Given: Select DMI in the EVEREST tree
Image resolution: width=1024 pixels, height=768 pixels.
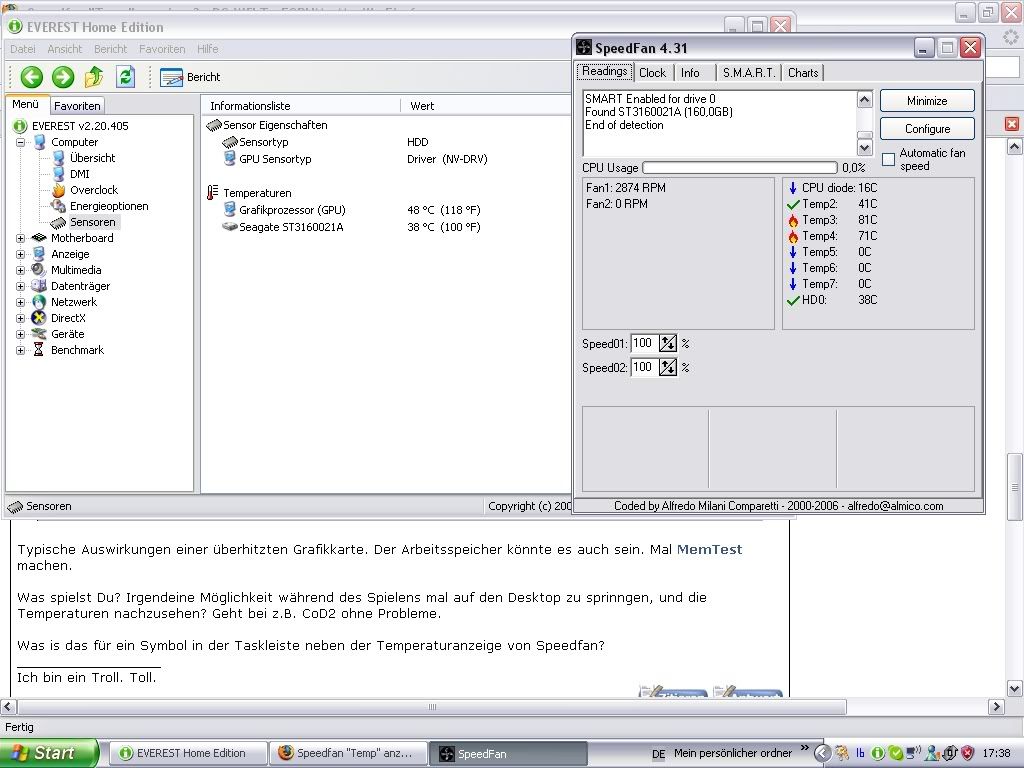Looking at the screenshot, I should point(80,174).
